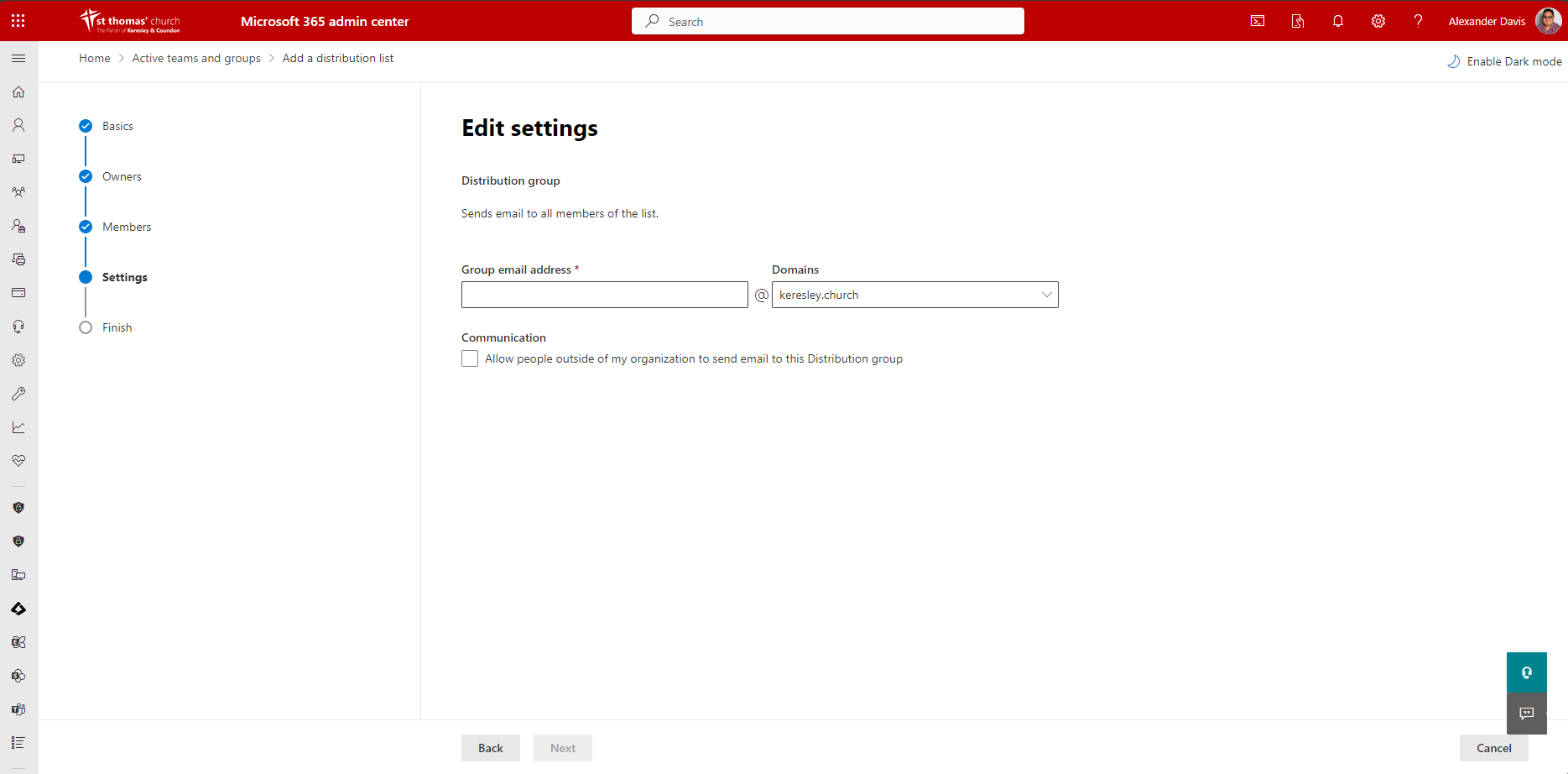Expand the Domains dropdown keresley.church
The image size is (1568, 774).
click(915, 295)
